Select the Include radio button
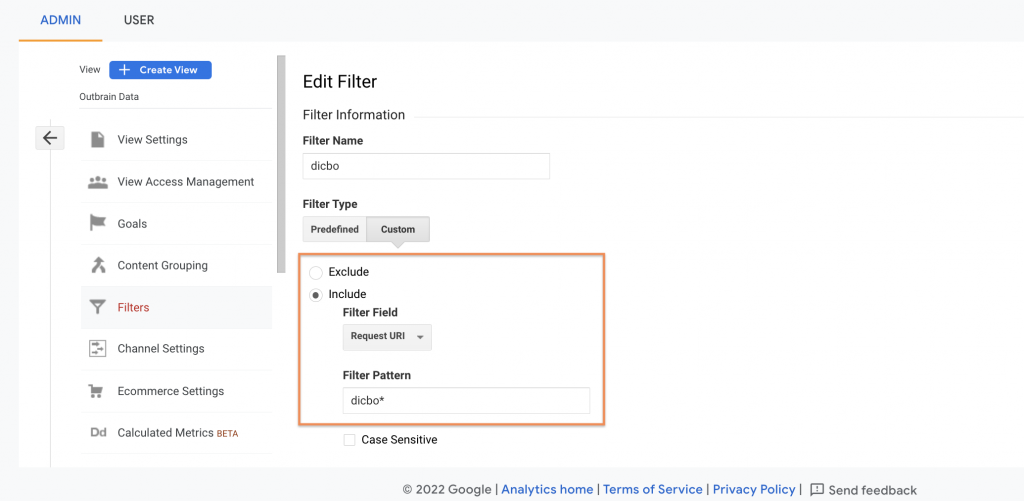This screenshot has height=501, width=1024. click(316, 295)
